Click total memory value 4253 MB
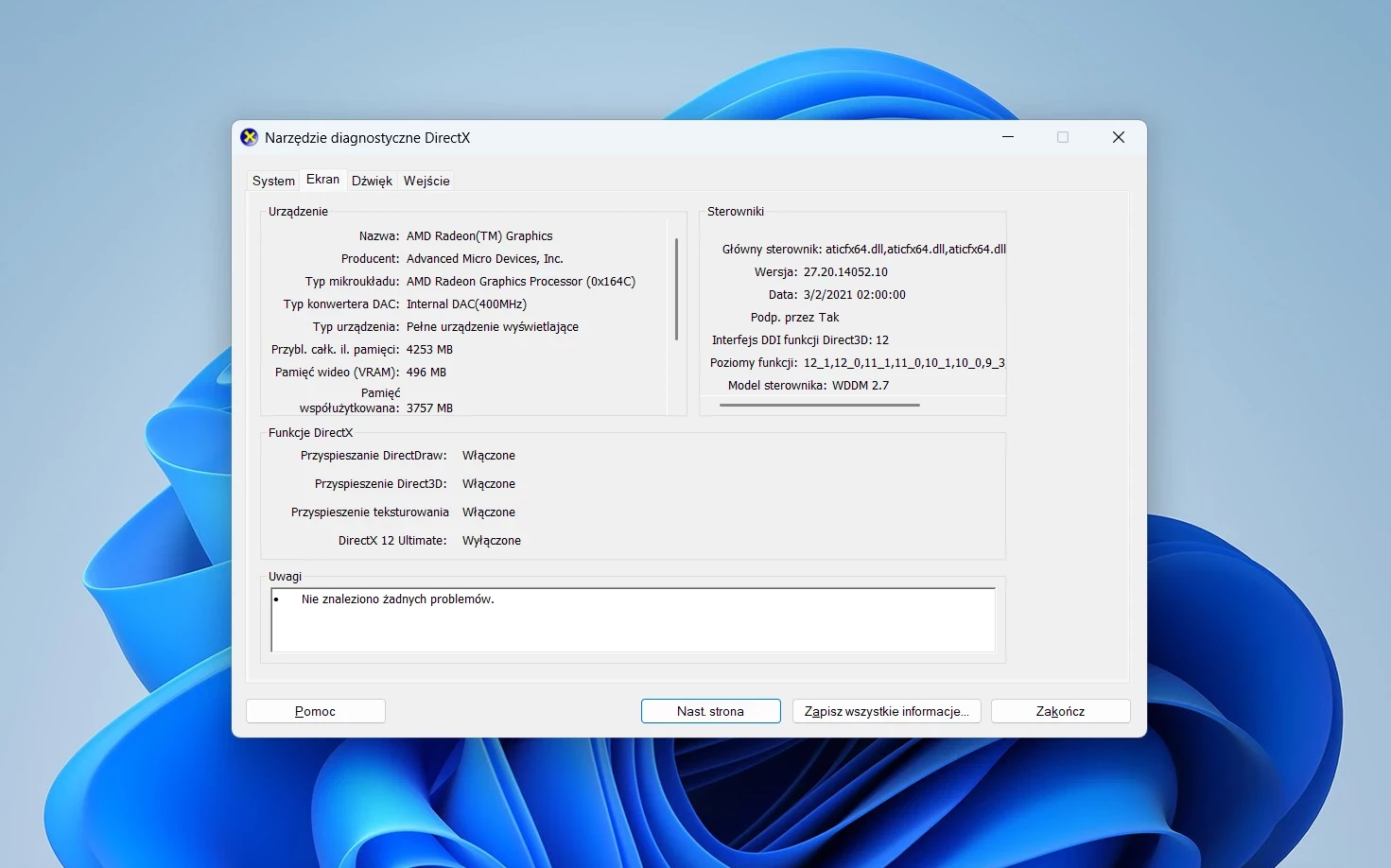Image resolution: width=1391 pixels, height=868 pixels. pos(429,350)
